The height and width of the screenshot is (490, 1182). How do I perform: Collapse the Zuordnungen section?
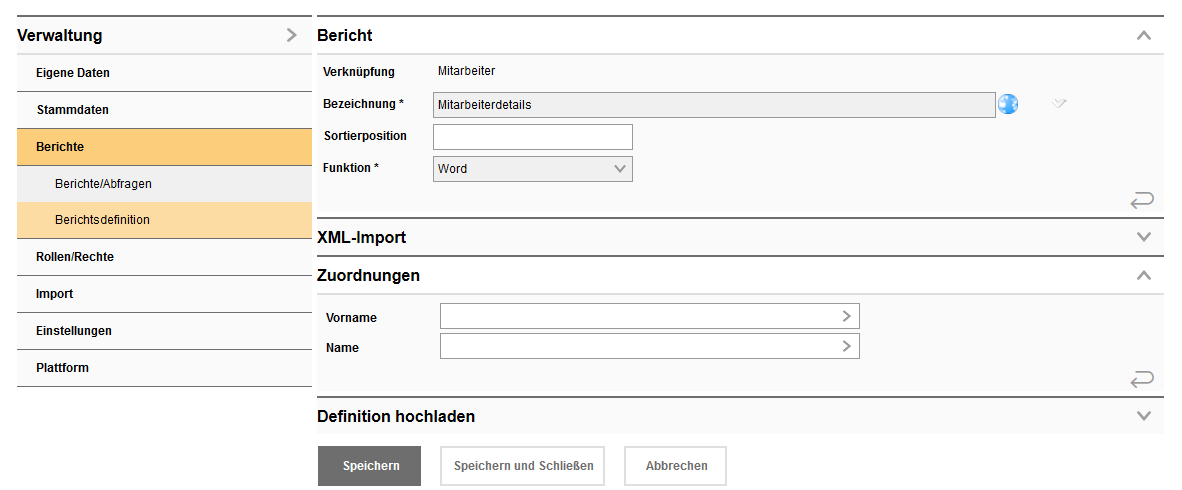click(1144, 276)
